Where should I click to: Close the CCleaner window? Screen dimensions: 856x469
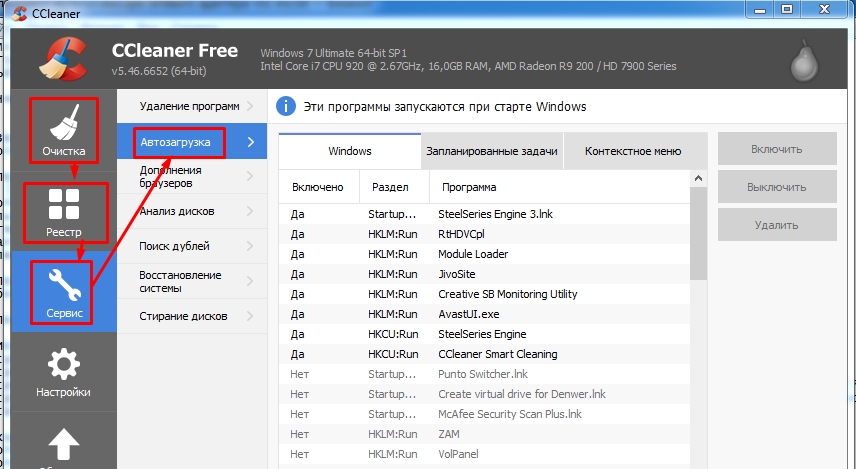click(824, 9)
